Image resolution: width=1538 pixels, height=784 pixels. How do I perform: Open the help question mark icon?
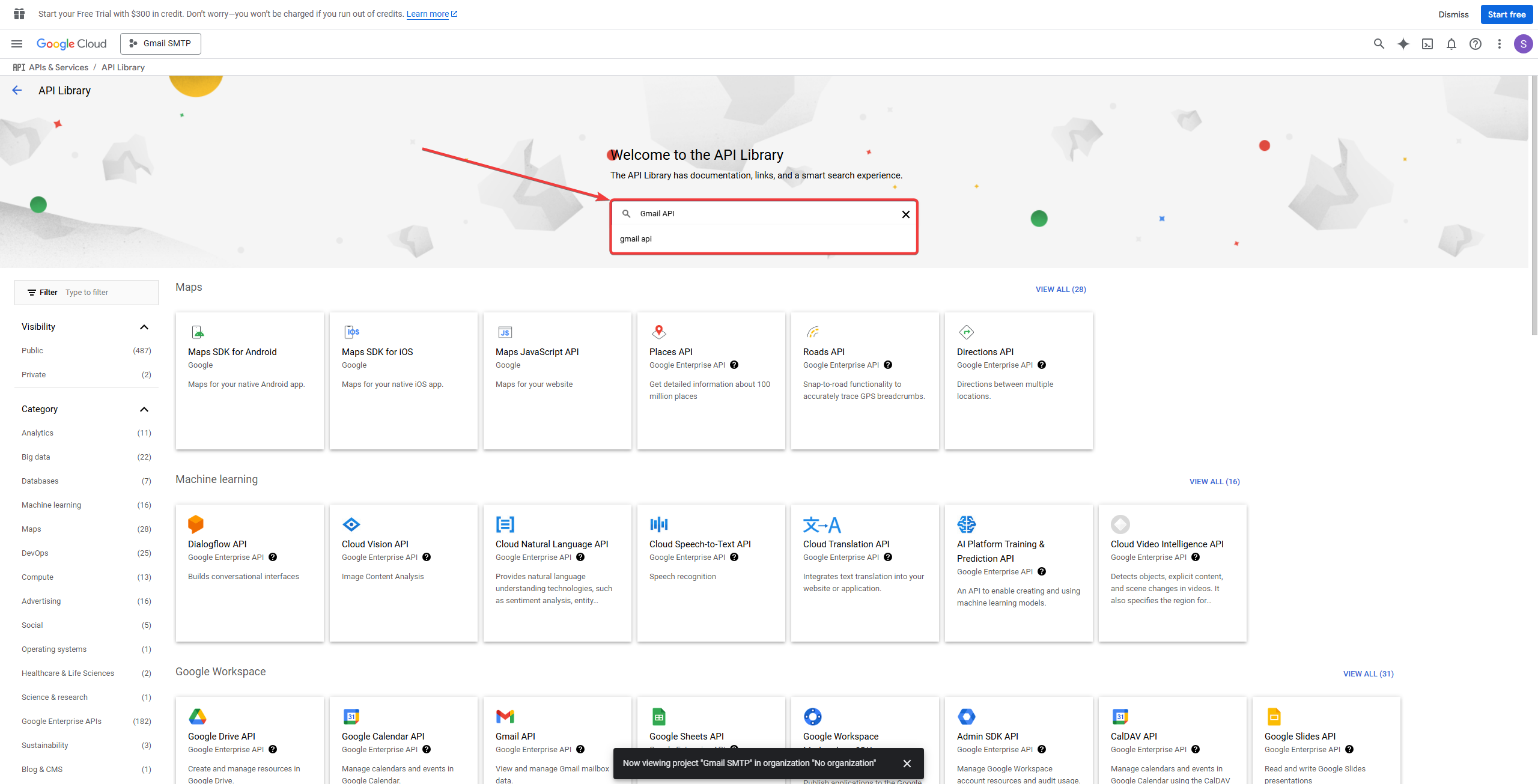[1475, 44]
